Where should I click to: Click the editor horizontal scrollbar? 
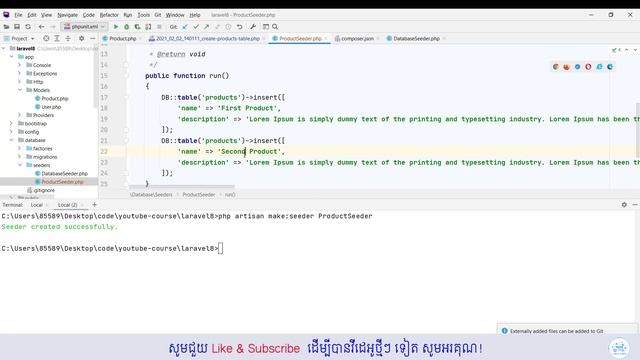tap(182, 186)
